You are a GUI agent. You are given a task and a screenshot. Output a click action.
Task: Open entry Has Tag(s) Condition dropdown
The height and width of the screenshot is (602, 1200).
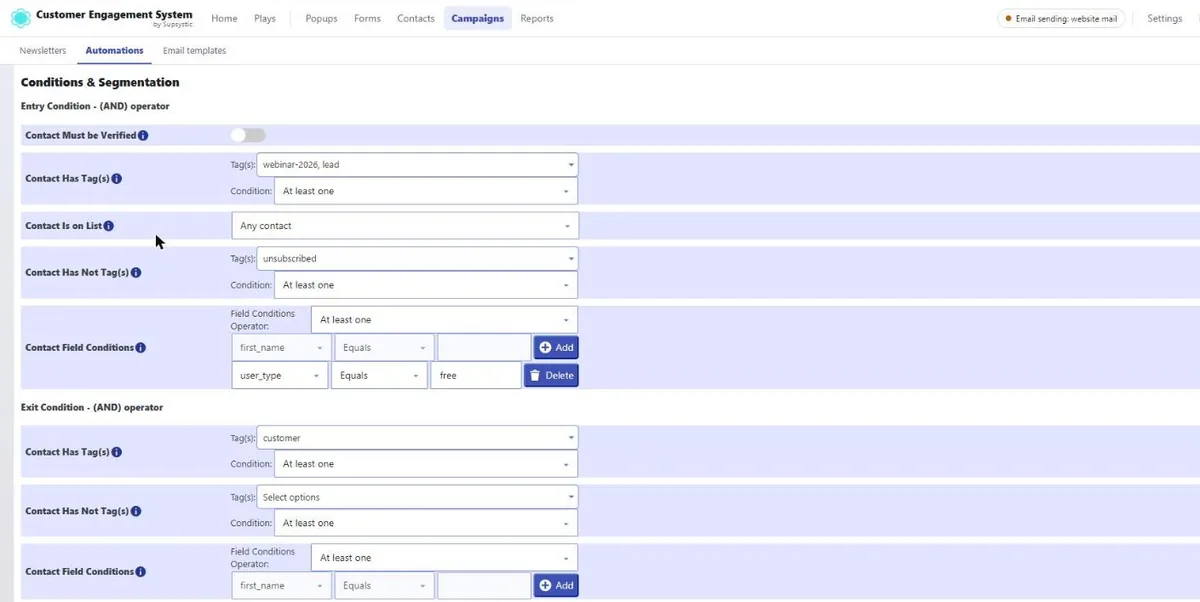(x=426, y=191)
